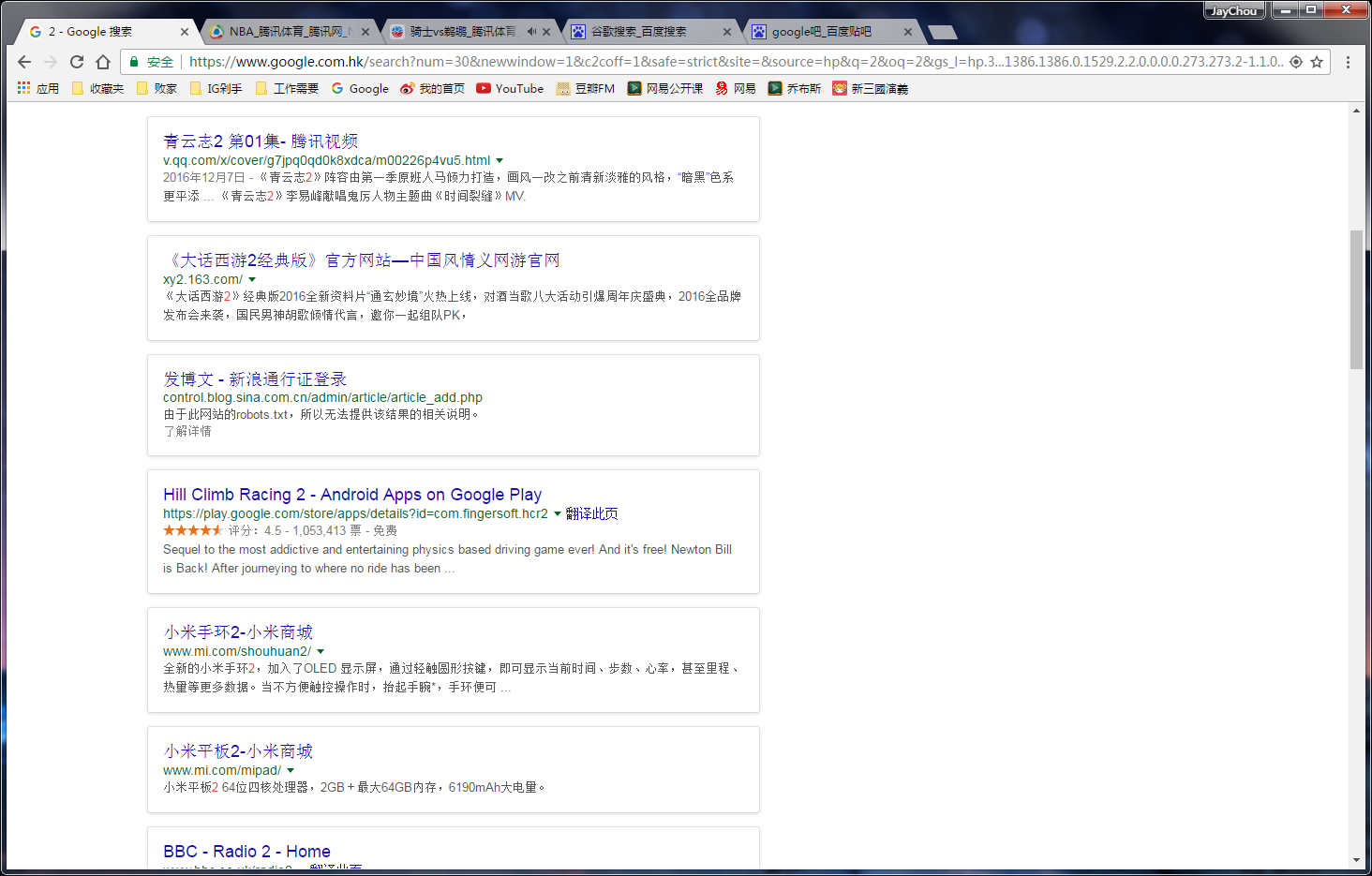Expand the arrow next to xy2.163.com/
The width and height of the screenshot is (1372, 876).
pos(252,280)
